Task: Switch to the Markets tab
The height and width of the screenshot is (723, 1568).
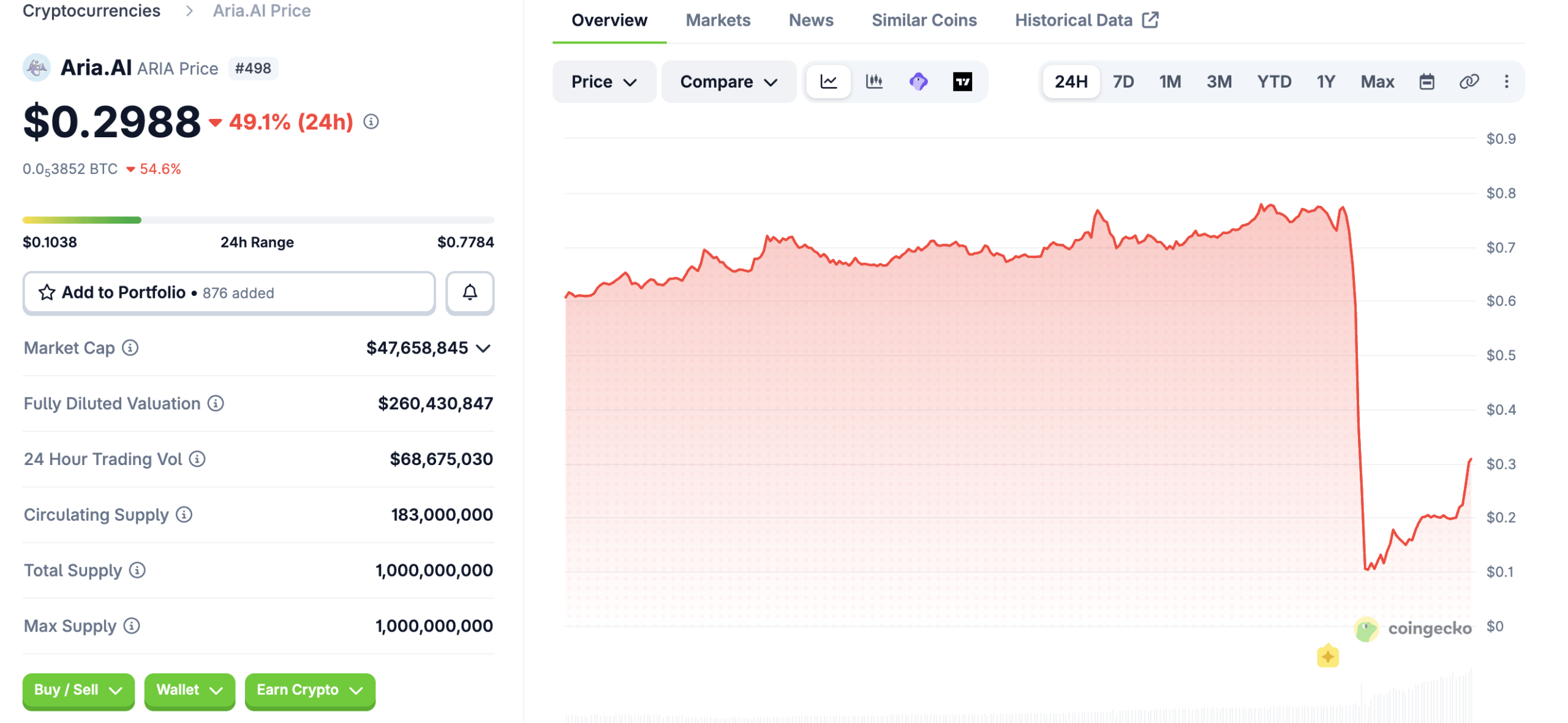Action: point(717,20)
